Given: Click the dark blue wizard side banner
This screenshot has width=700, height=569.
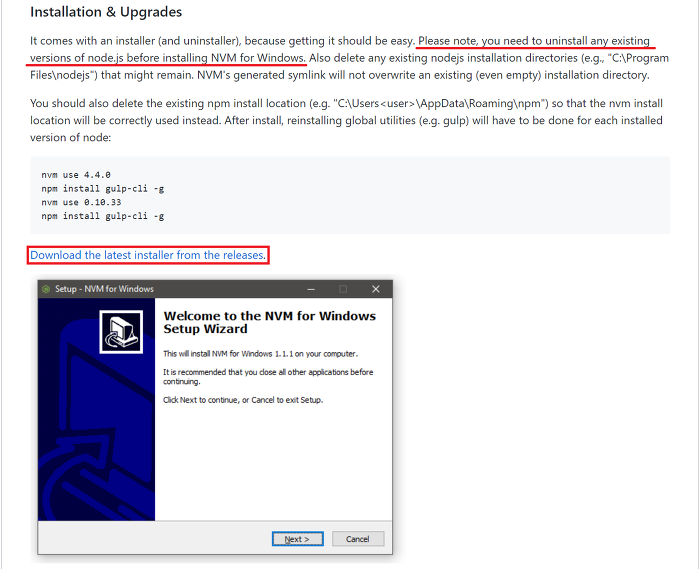Looking at the screenshot, I should point(96,409).
